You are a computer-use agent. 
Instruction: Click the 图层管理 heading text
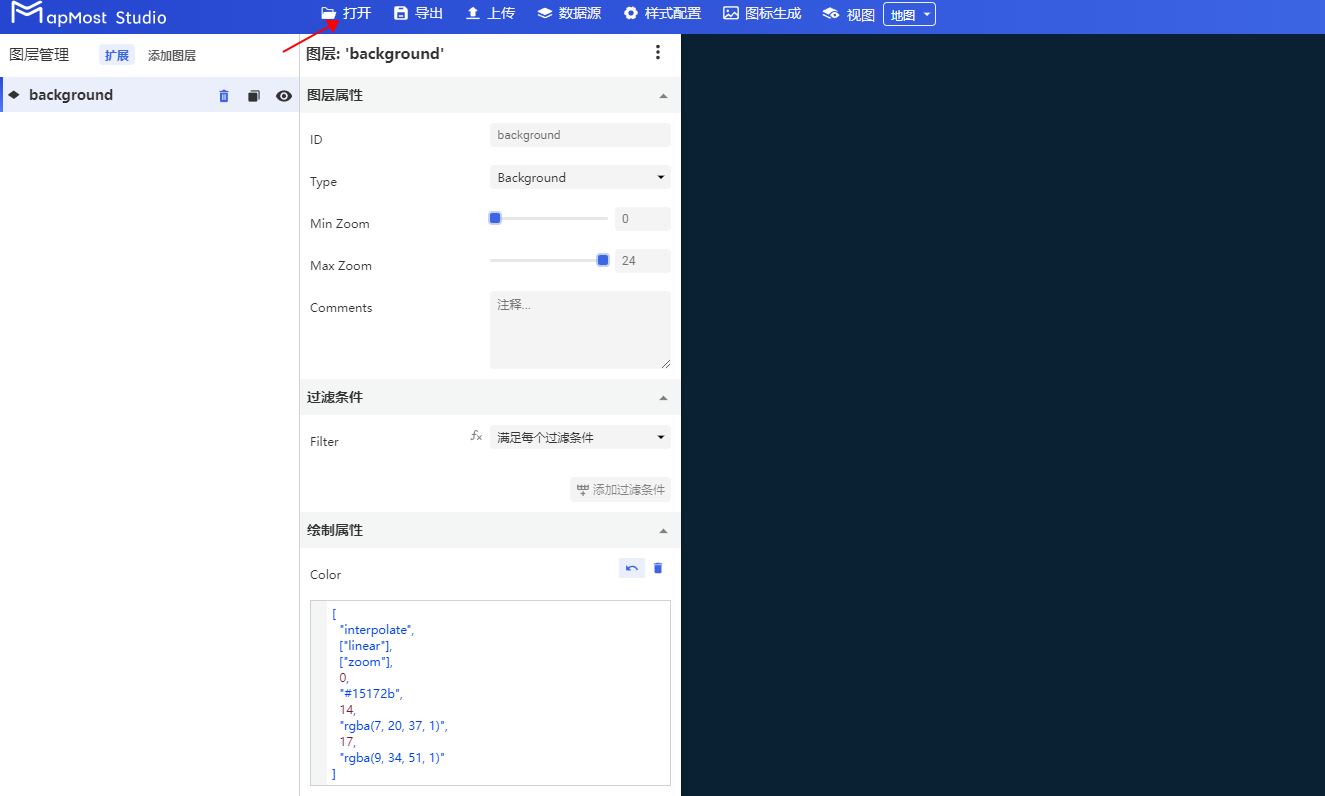39,55
